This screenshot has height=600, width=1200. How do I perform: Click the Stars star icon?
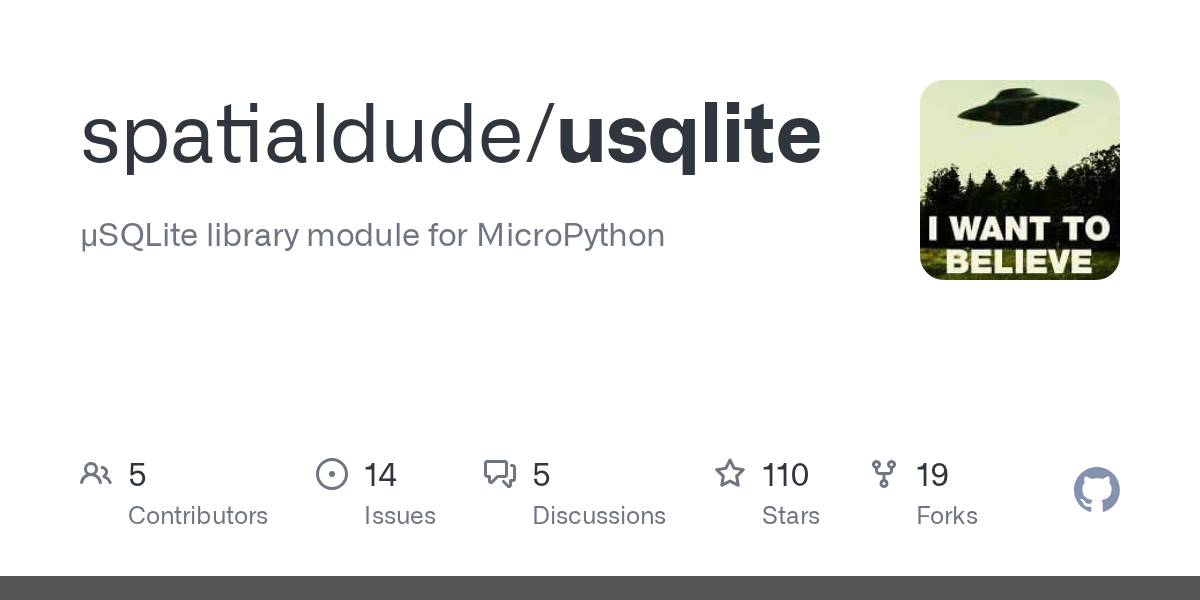click(x=730, y=474)
